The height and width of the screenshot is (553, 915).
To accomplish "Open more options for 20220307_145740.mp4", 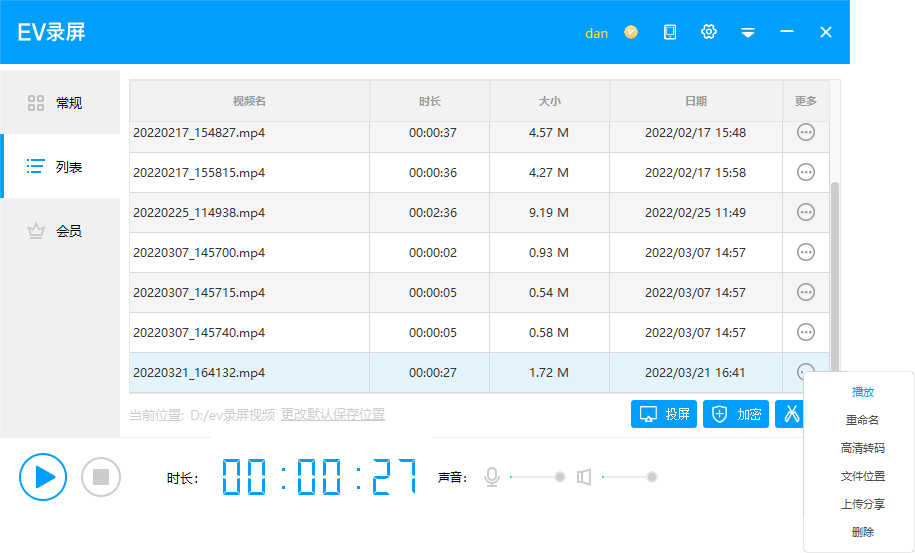I will coord(805,332).
